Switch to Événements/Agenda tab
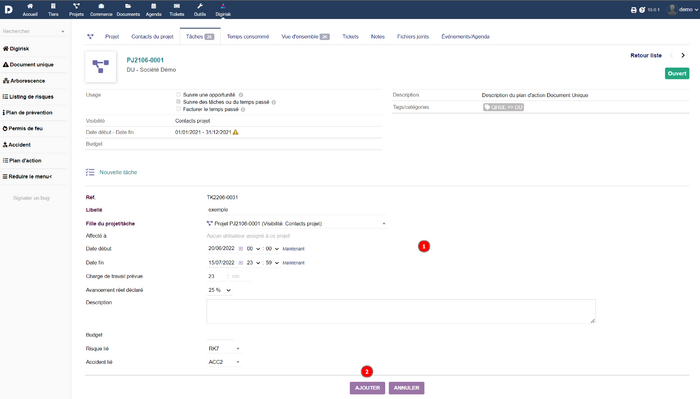700x399 pixels. (x=466, y=37)
